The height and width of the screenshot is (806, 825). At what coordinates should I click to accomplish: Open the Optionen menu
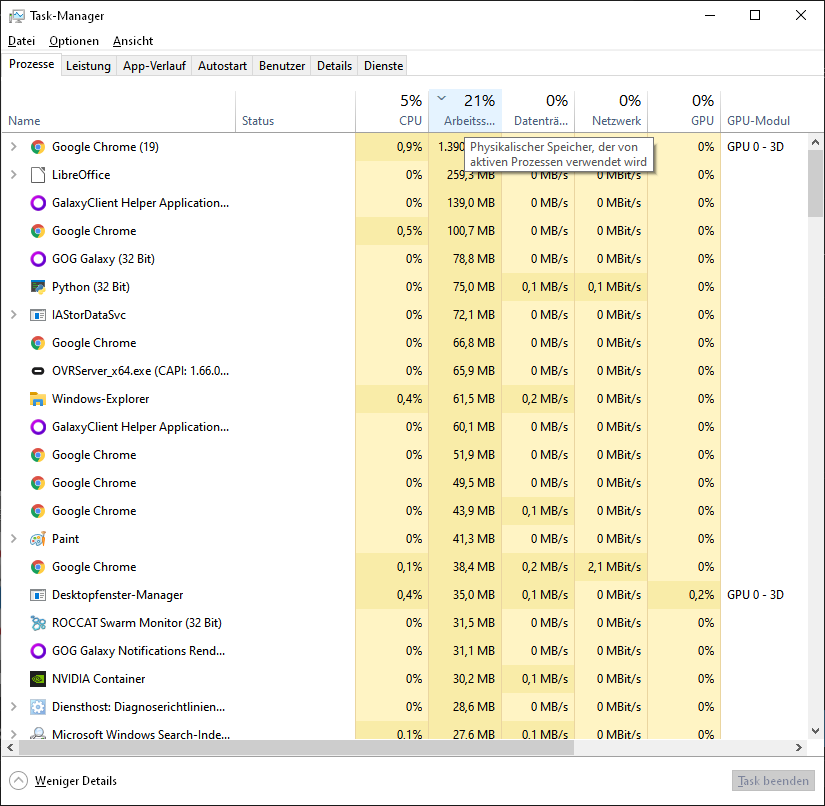[x=74, y=41]
